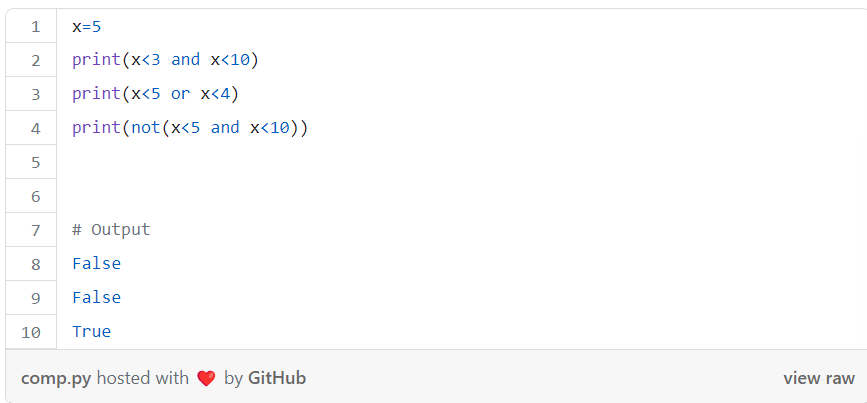Image resolution: width=867 pixels, height=403 pixels.
Task: Click the x=5 code line
Action: [87, 26]
